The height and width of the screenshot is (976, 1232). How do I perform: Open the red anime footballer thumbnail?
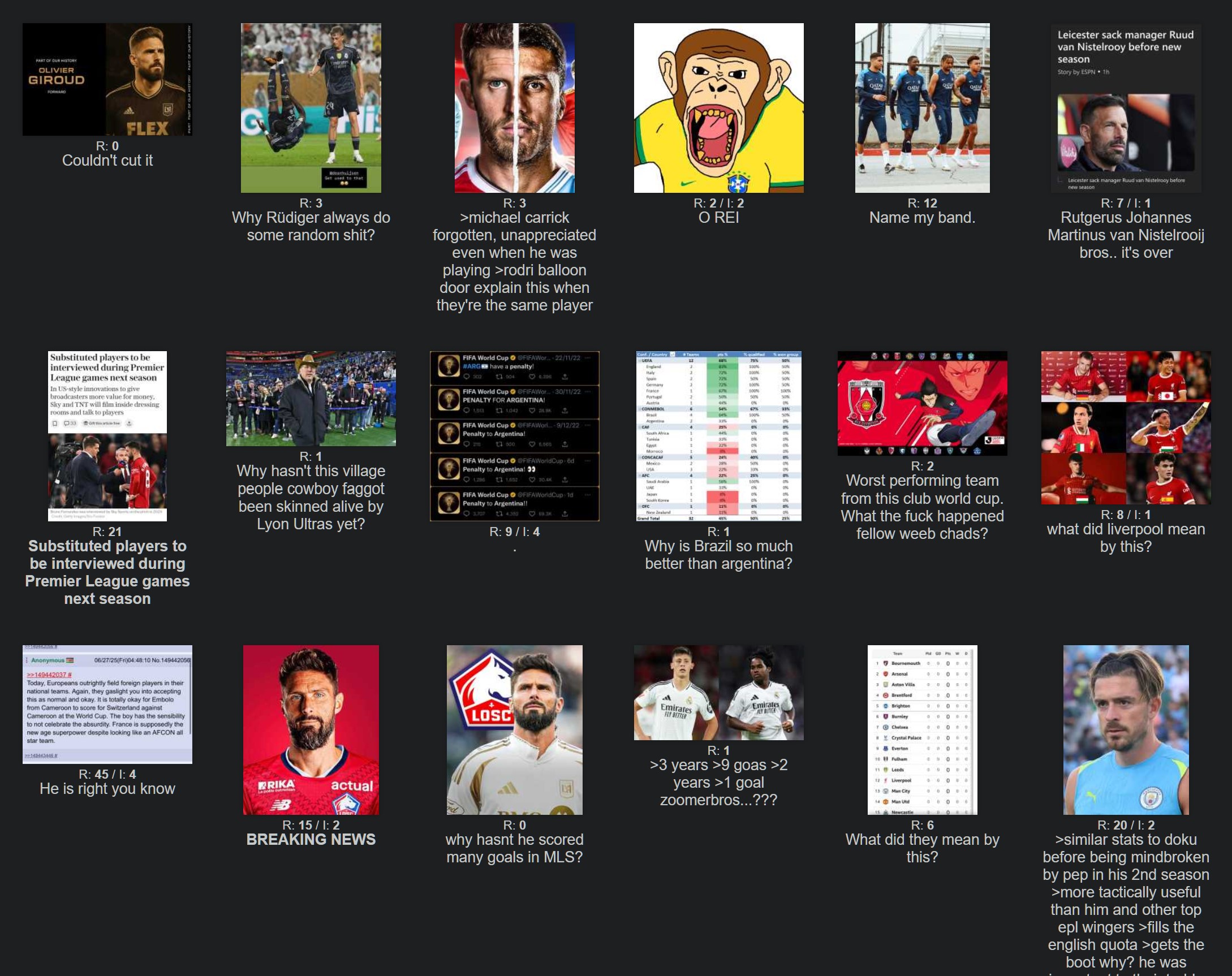click(922, 403)
